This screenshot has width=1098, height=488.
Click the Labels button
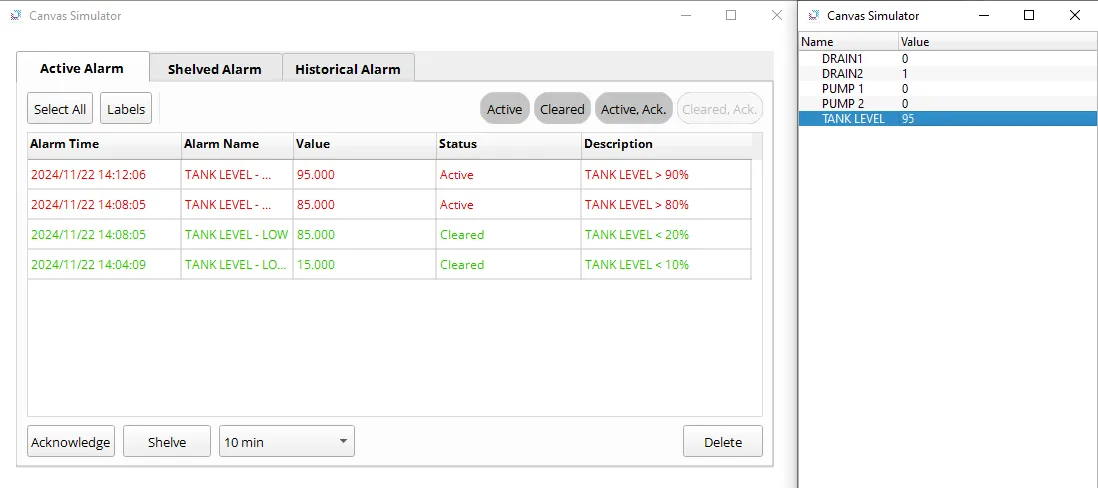pyautogui.click(x=126, y=109)
